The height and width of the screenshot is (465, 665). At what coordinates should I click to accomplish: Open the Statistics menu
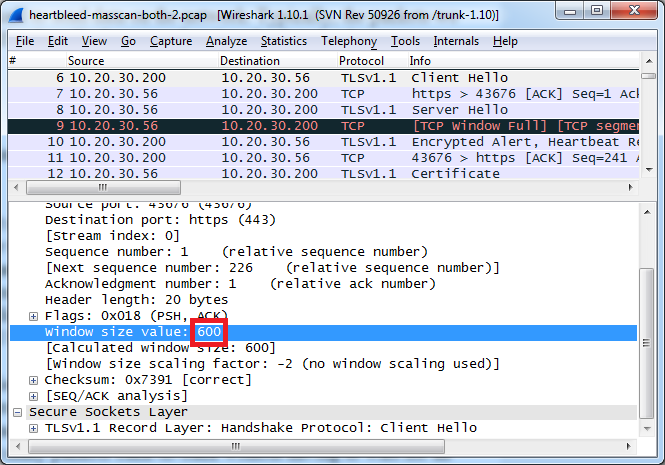point(284,41)
